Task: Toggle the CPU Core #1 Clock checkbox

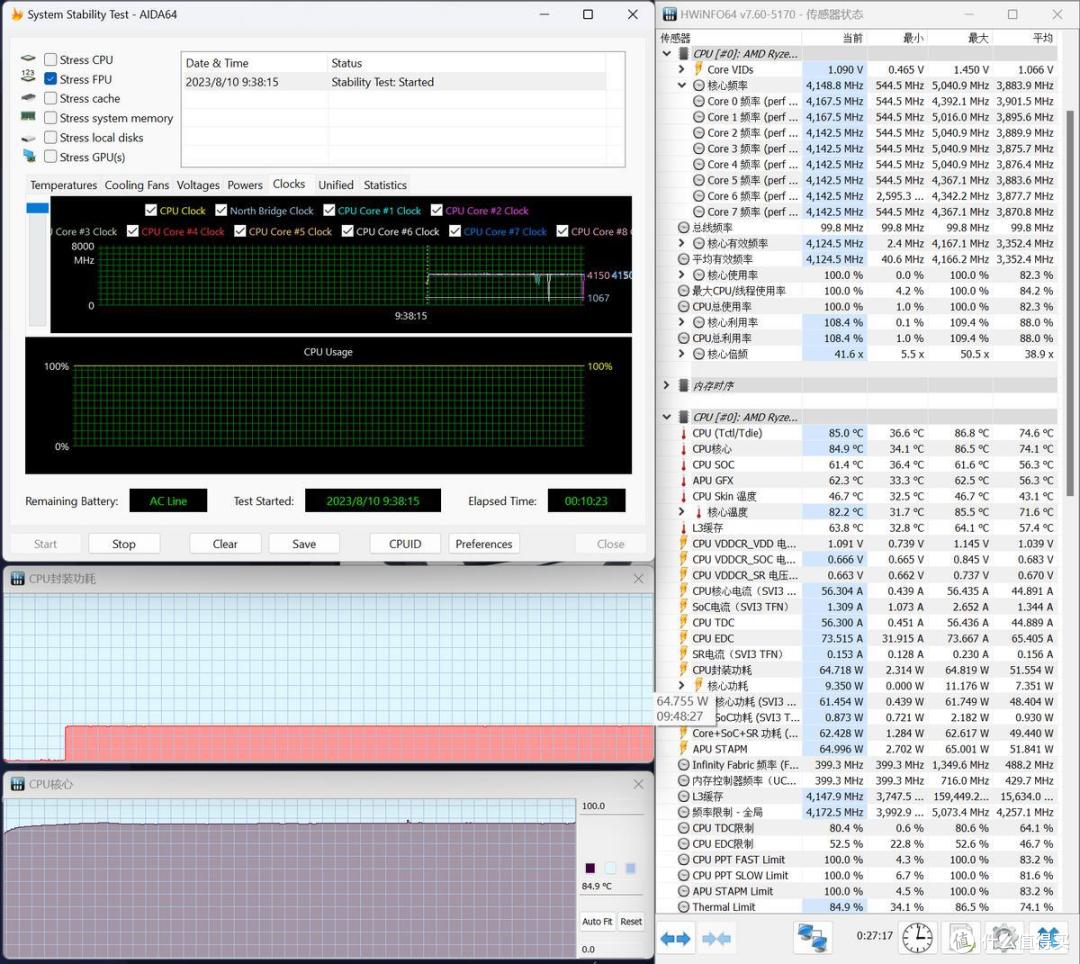Action: coord(329,210)
